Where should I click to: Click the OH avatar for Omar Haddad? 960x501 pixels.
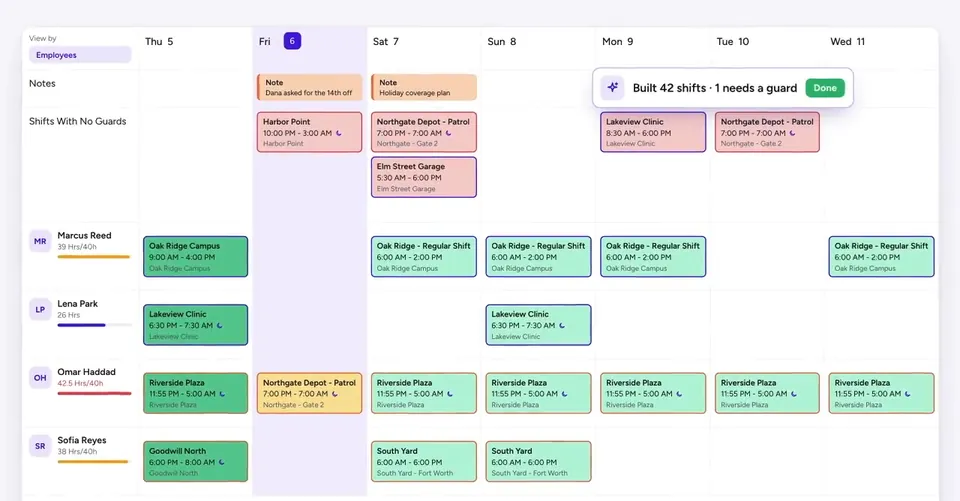coord(40,378)
